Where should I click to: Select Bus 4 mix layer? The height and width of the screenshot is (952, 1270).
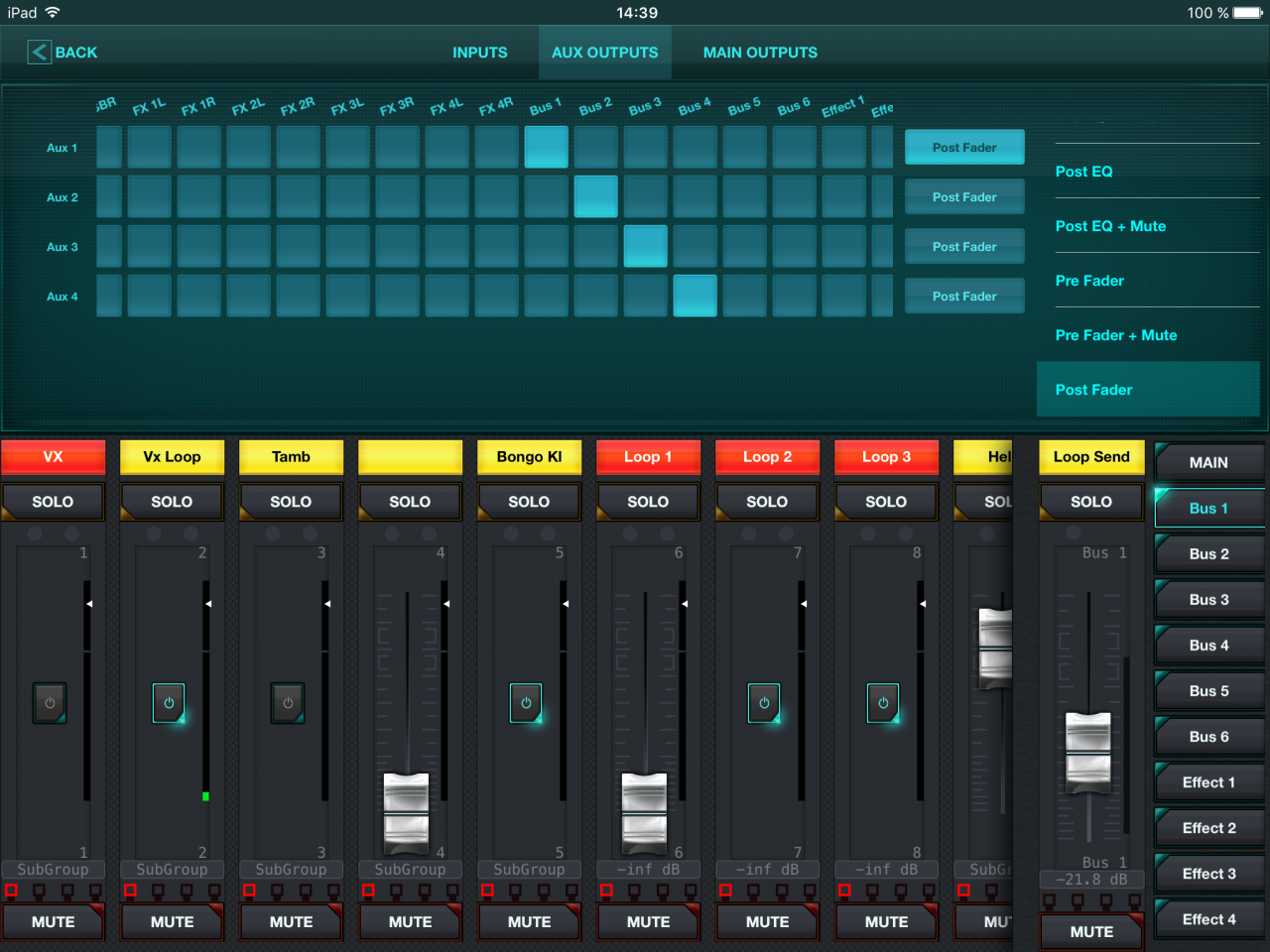click(1208, 645)
